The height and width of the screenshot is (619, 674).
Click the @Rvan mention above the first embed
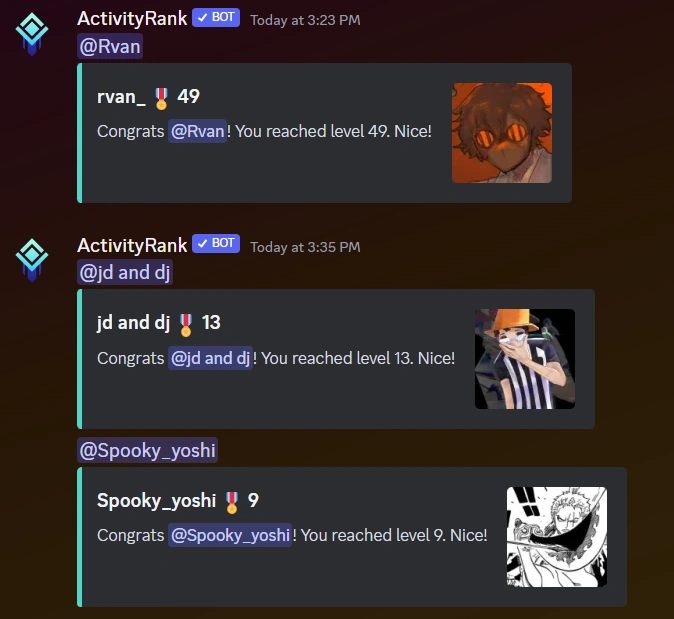(110, 46)
